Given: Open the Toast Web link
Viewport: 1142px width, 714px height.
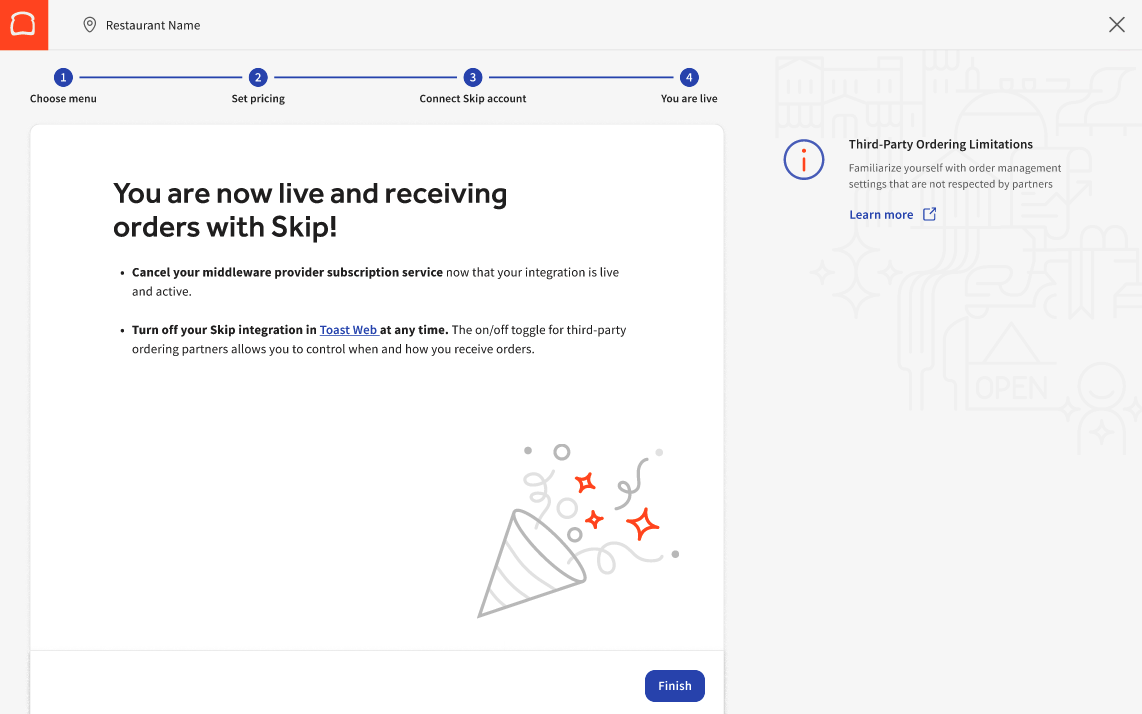Looking at the screenshot, I should (x=348, y=330).
